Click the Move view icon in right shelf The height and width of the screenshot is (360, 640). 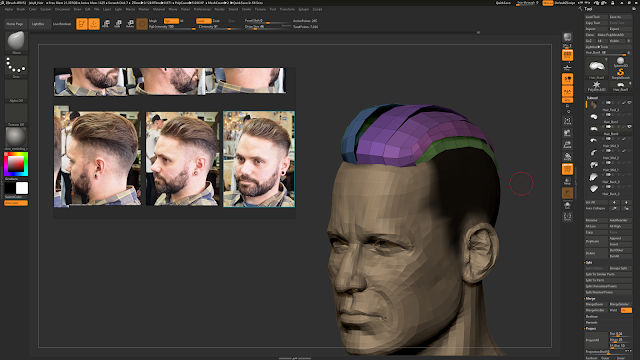pyautogui.click(x=567, y=133)
